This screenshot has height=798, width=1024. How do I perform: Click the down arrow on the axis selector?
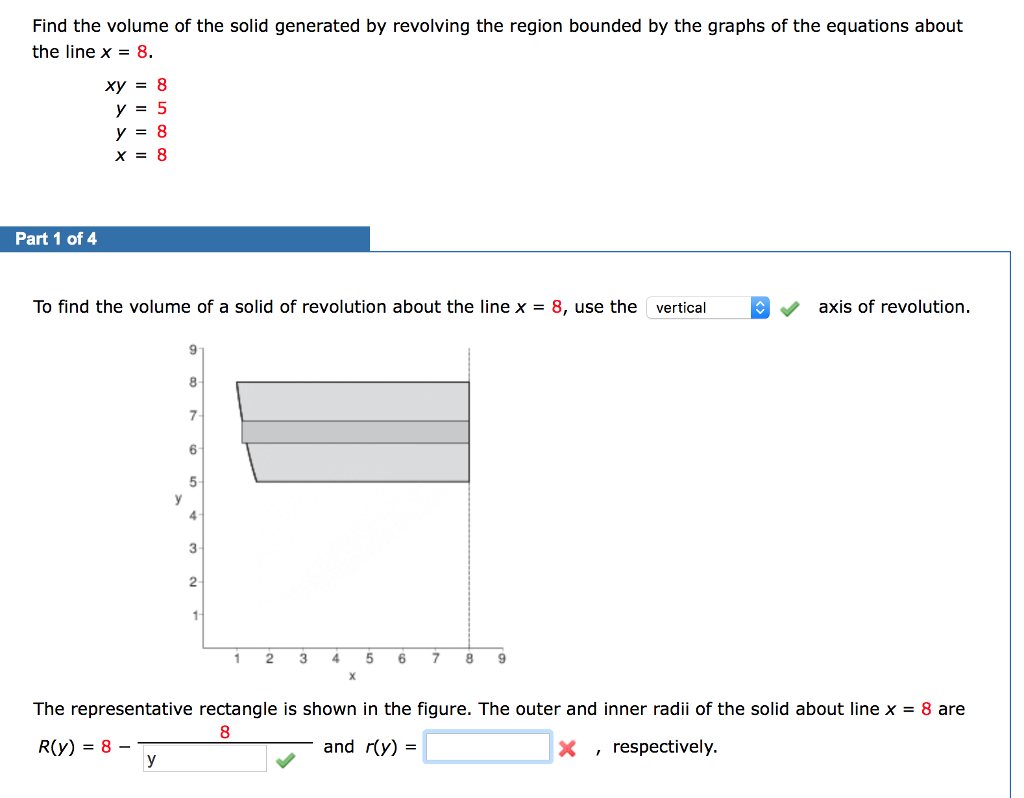click(x=760, y=311)
